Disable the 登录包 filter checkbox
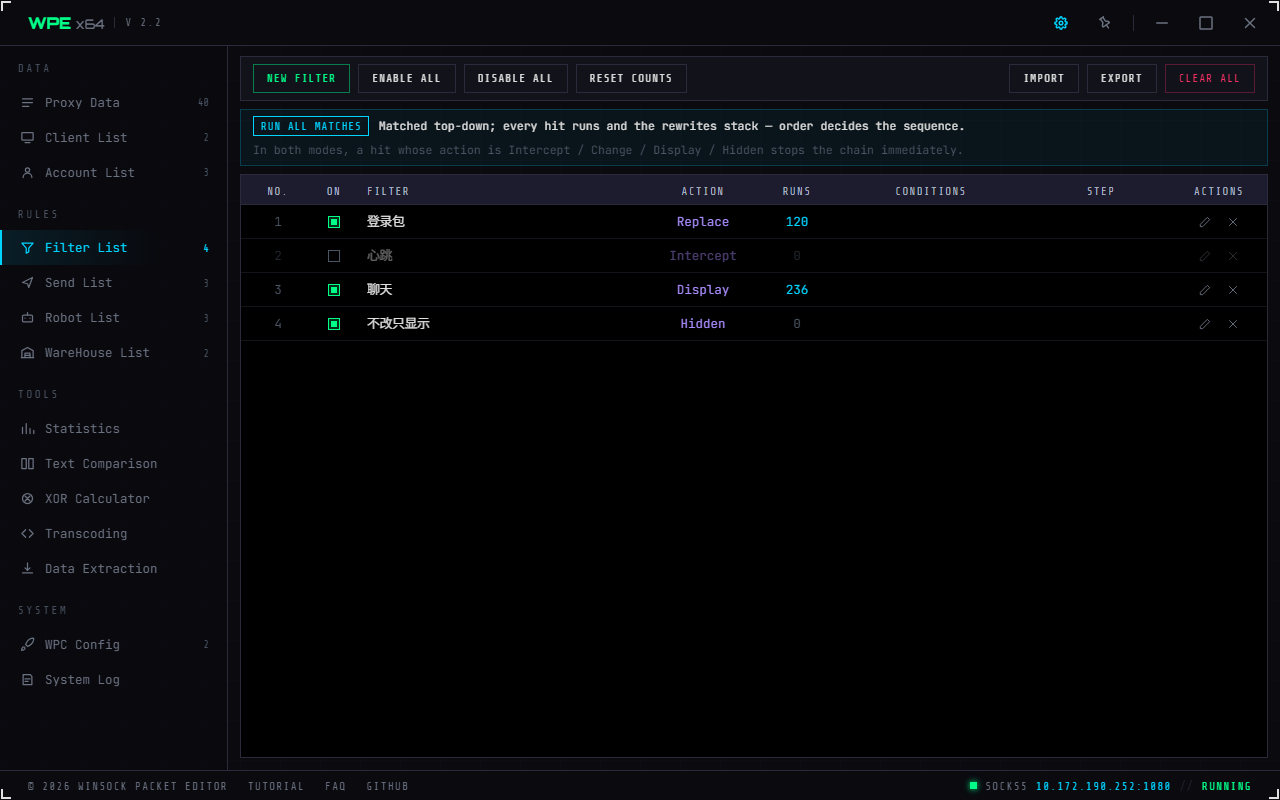Screen dimensions: 1280x800 tap(334, 222)
